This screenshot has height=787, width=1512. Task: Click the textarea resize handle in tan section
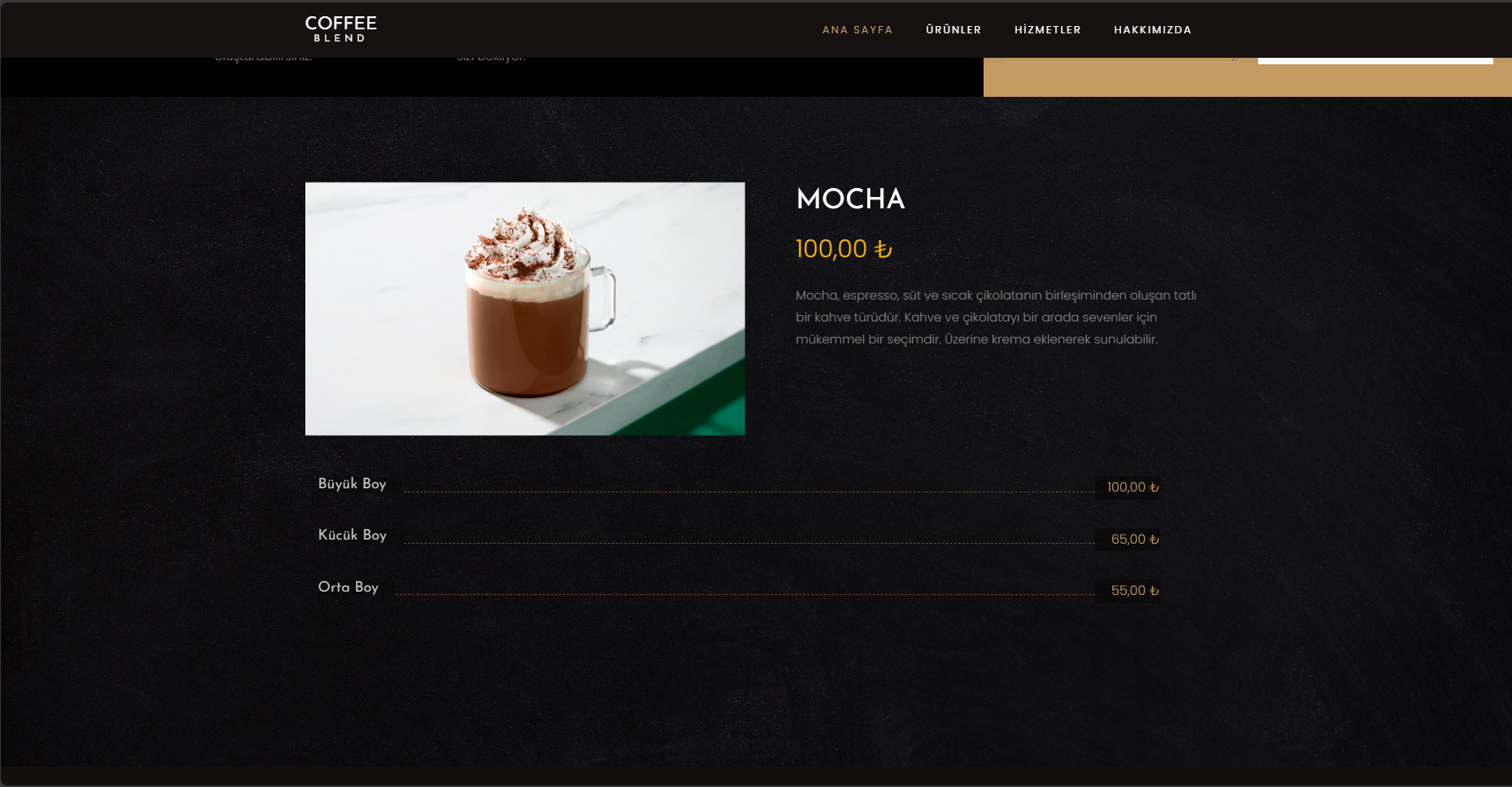click(1234, 58)
